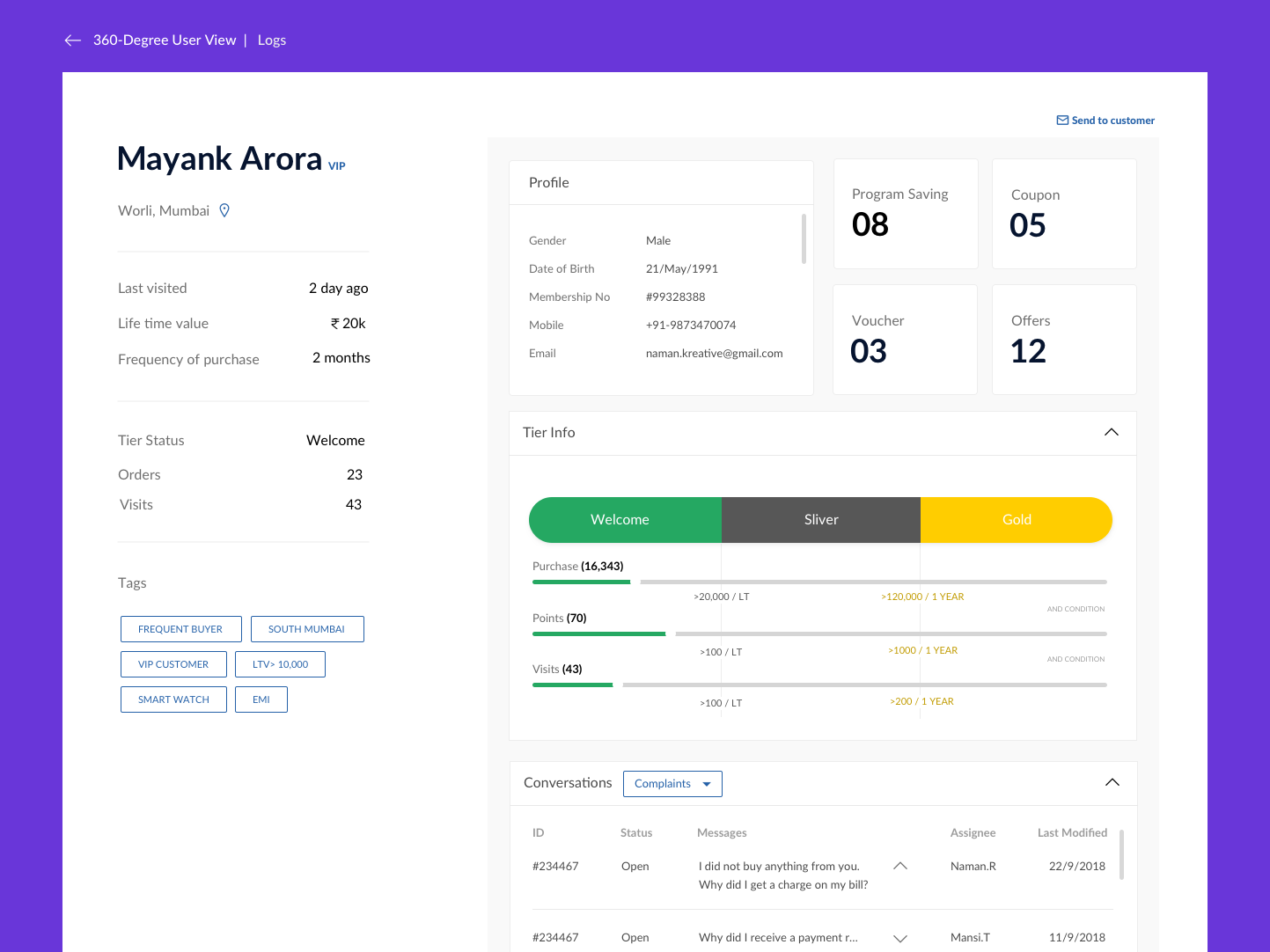Choose the SMART WATCH tag
The height and width of the screenshot is (952, 1270).
(x=173, y=699)
